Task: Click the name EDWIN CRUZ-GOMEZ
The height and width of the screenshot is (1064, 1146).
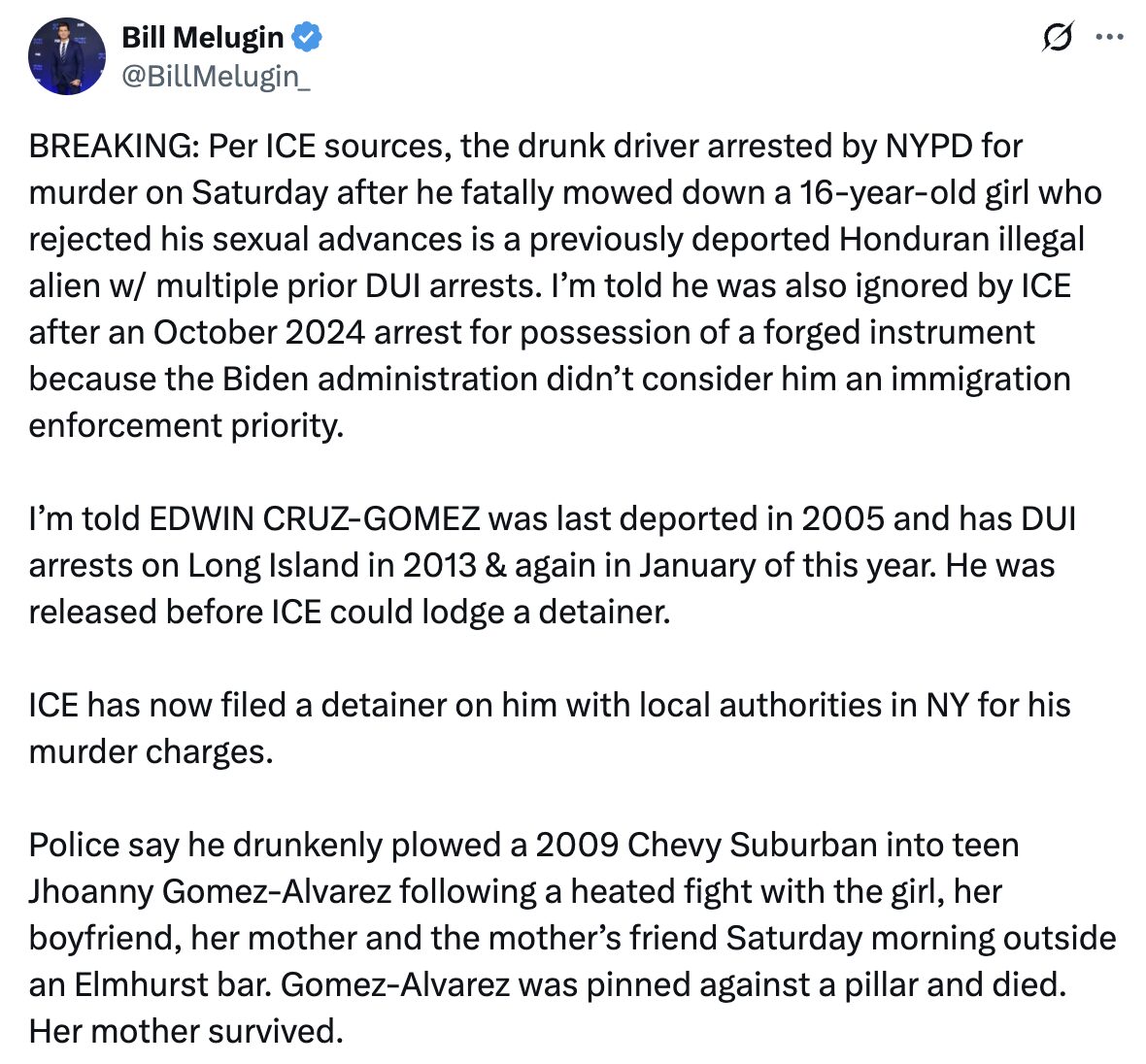Action: click(x=314, y=518)
